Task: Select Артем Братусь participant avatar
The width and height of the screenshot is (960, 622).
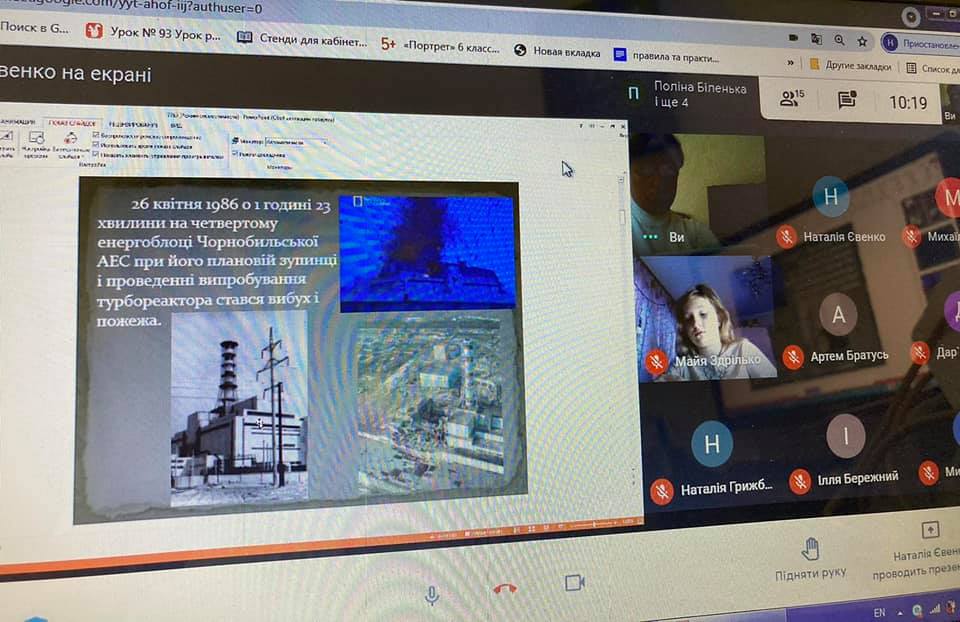Action: [x=838, y=315]
